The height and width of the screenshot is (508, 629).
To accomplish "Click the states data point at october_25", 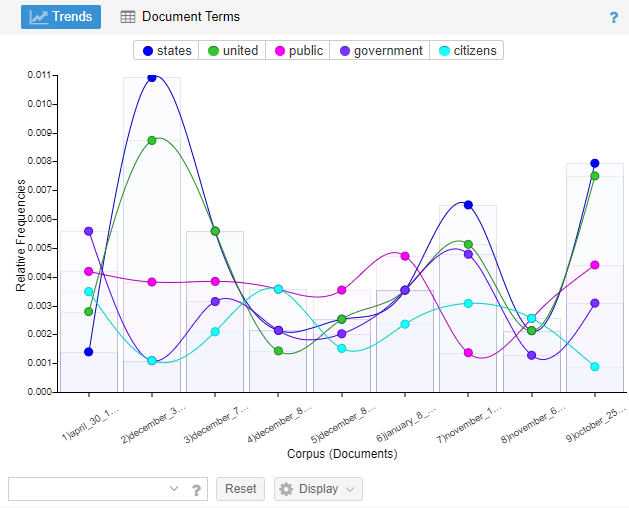I will click(594, 163).
